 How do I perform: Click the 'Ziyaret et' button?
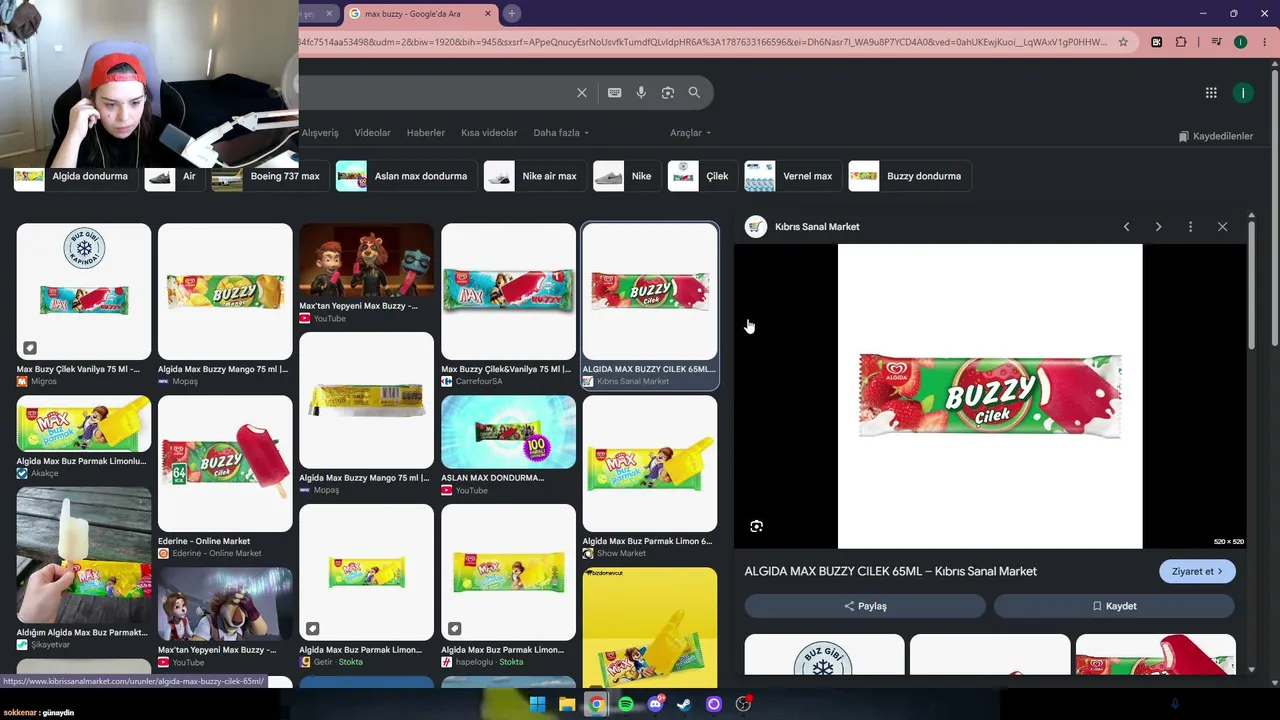[1197, 572]
